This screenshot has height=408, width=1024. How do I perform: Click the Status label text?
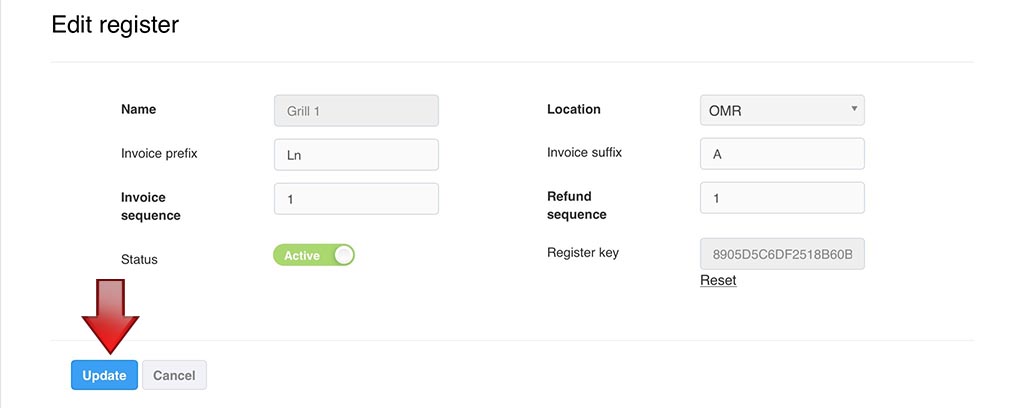coord(139,259)
